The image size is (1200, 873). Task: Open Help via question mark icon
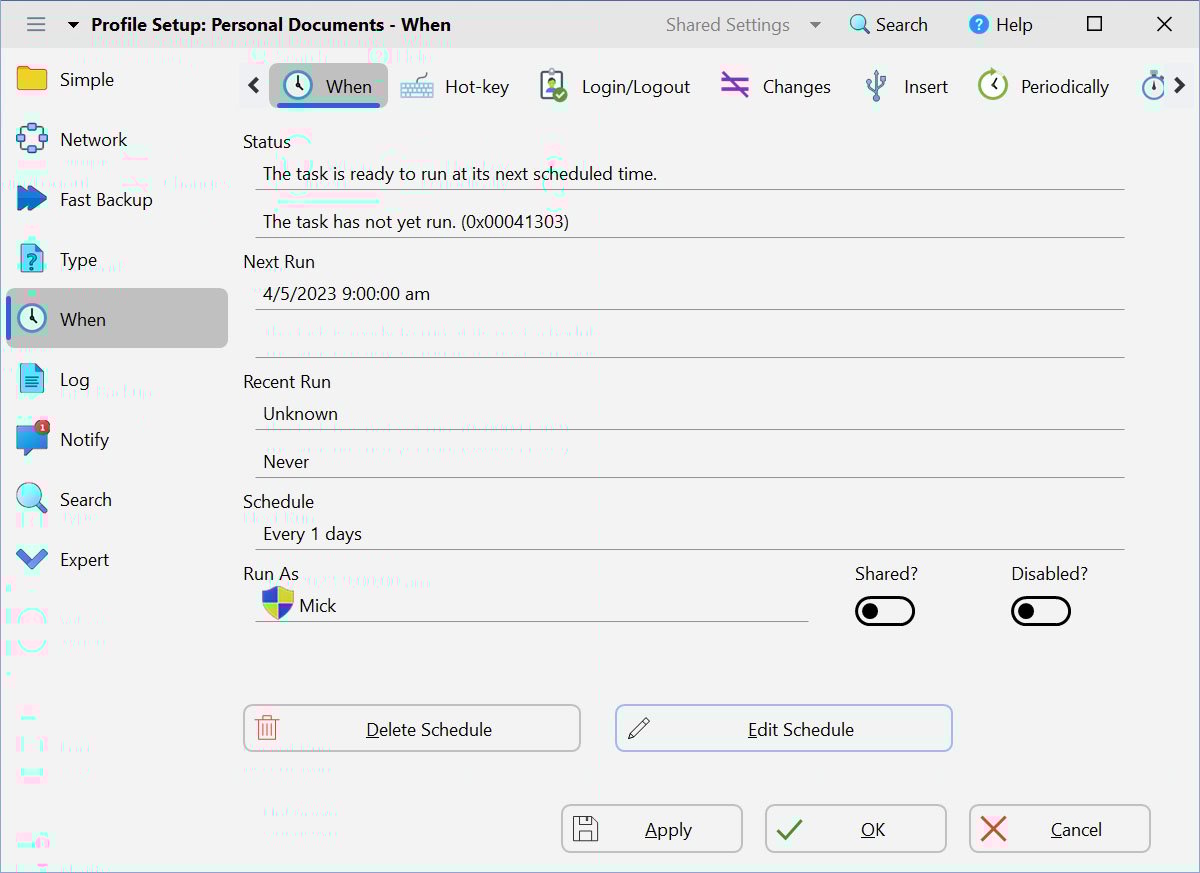(x=979, y=24)
